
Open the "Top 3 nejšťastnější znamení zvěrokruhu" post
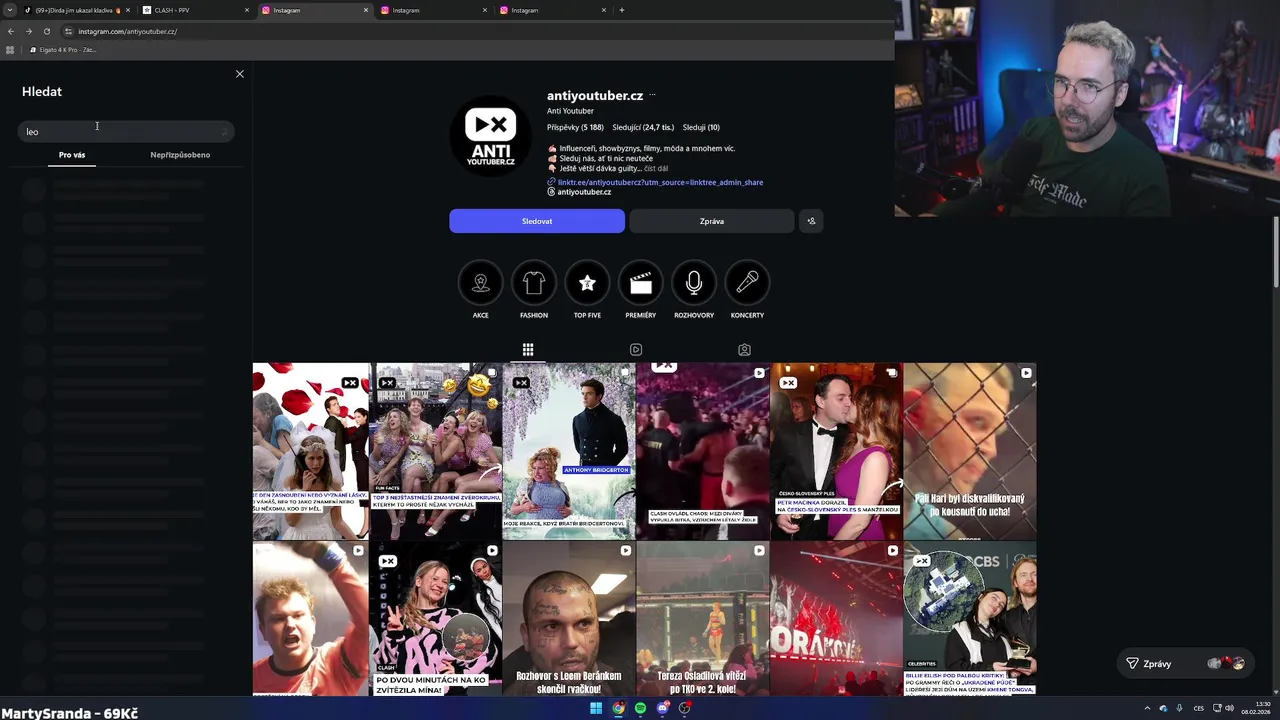click(436, 451)
